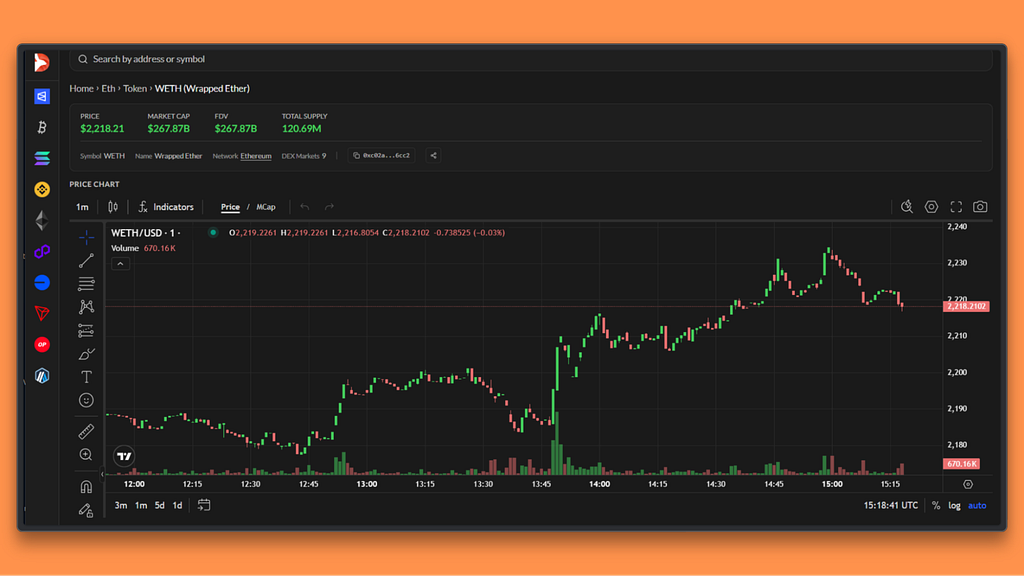Copy the 0xc02a...6cc2 contract address
The image size is (1024, 576).
tap(381, 155)
